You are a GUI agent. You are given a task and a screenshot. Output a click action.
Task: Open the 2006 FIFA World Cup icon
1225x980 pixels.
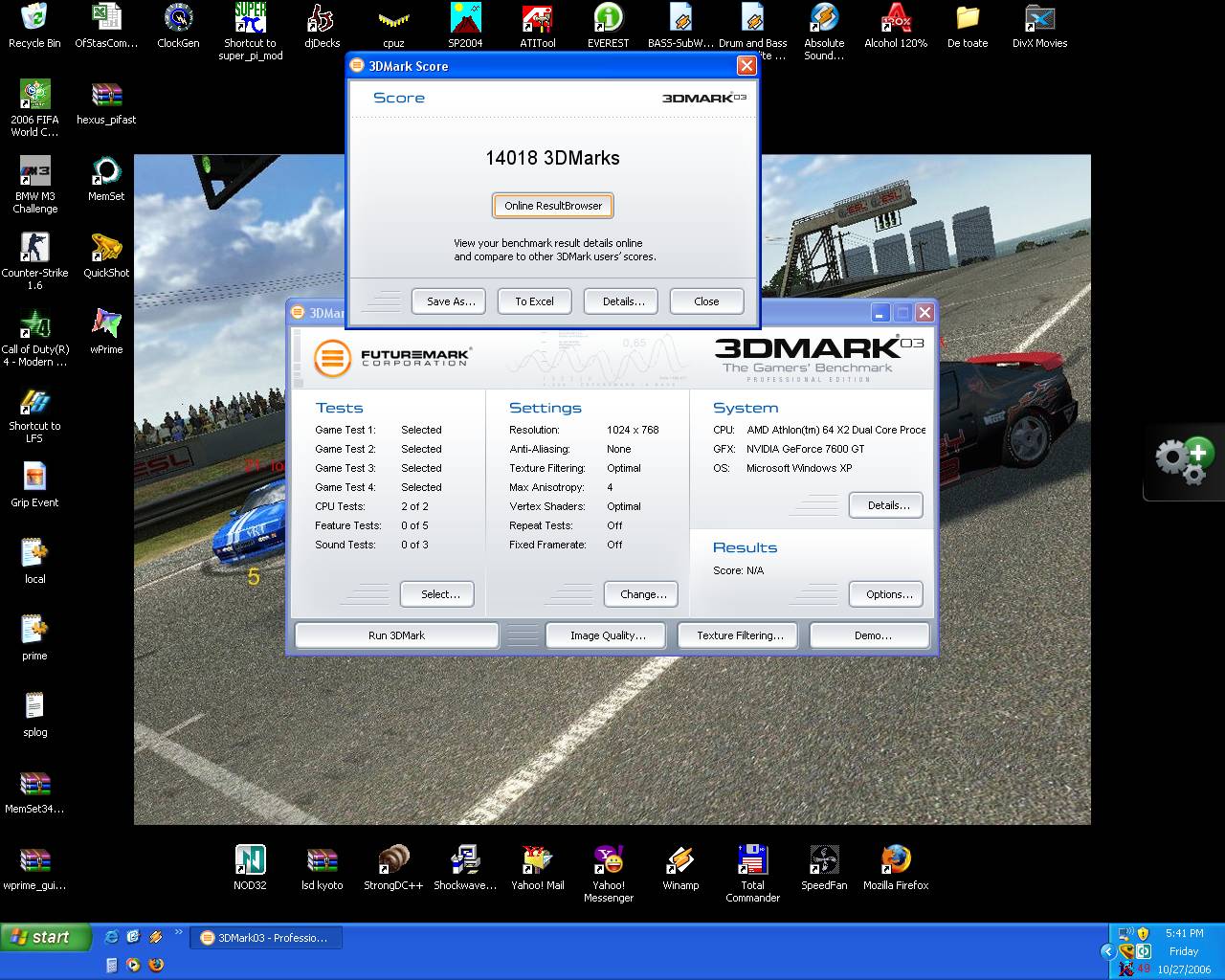(34, 108)
